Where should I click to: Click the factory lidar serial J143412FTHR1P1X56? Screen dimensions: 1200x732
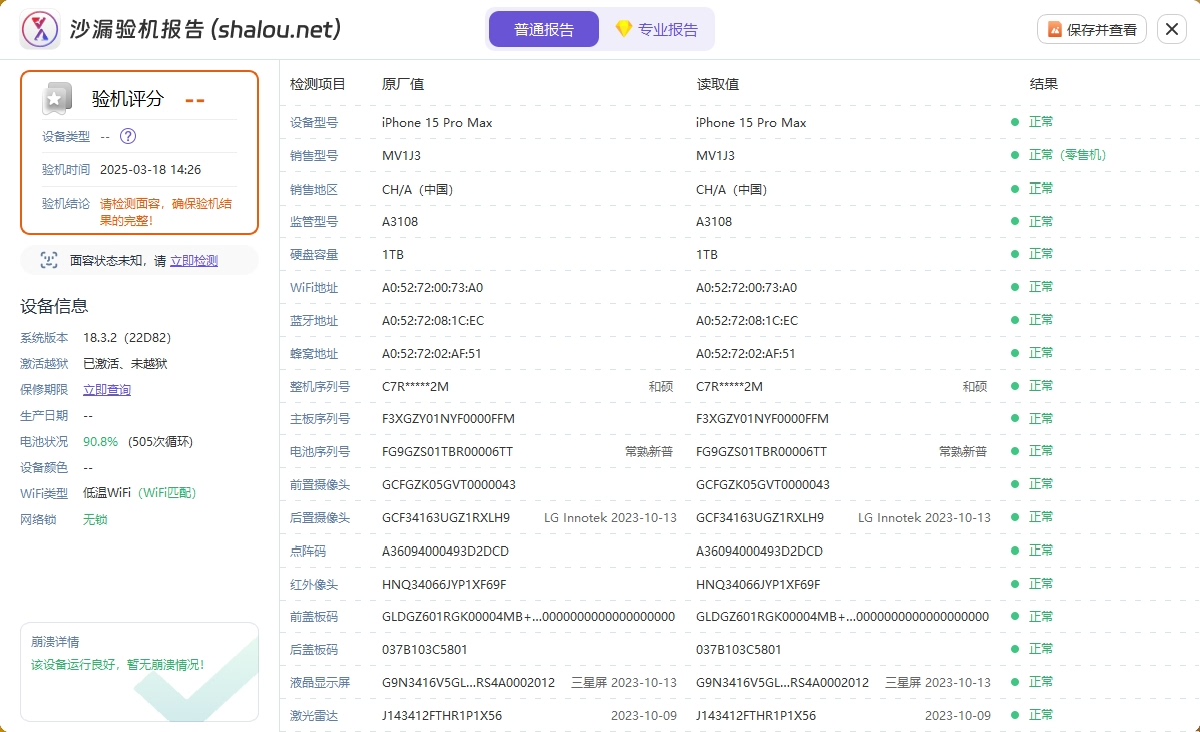pos(442,715)
